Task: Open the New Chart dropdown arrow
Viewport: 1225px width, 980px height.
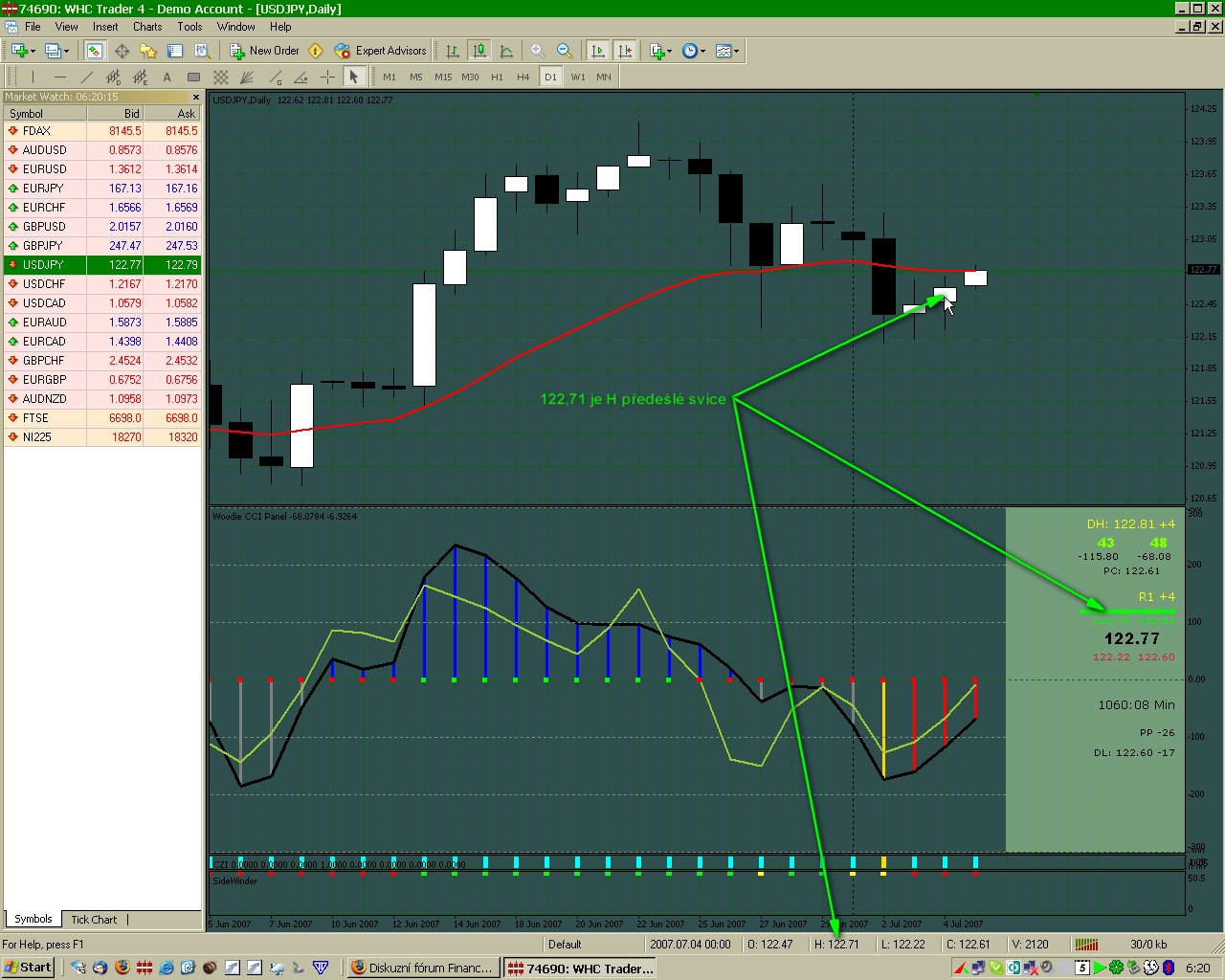Action: click(x=33, y=51)
